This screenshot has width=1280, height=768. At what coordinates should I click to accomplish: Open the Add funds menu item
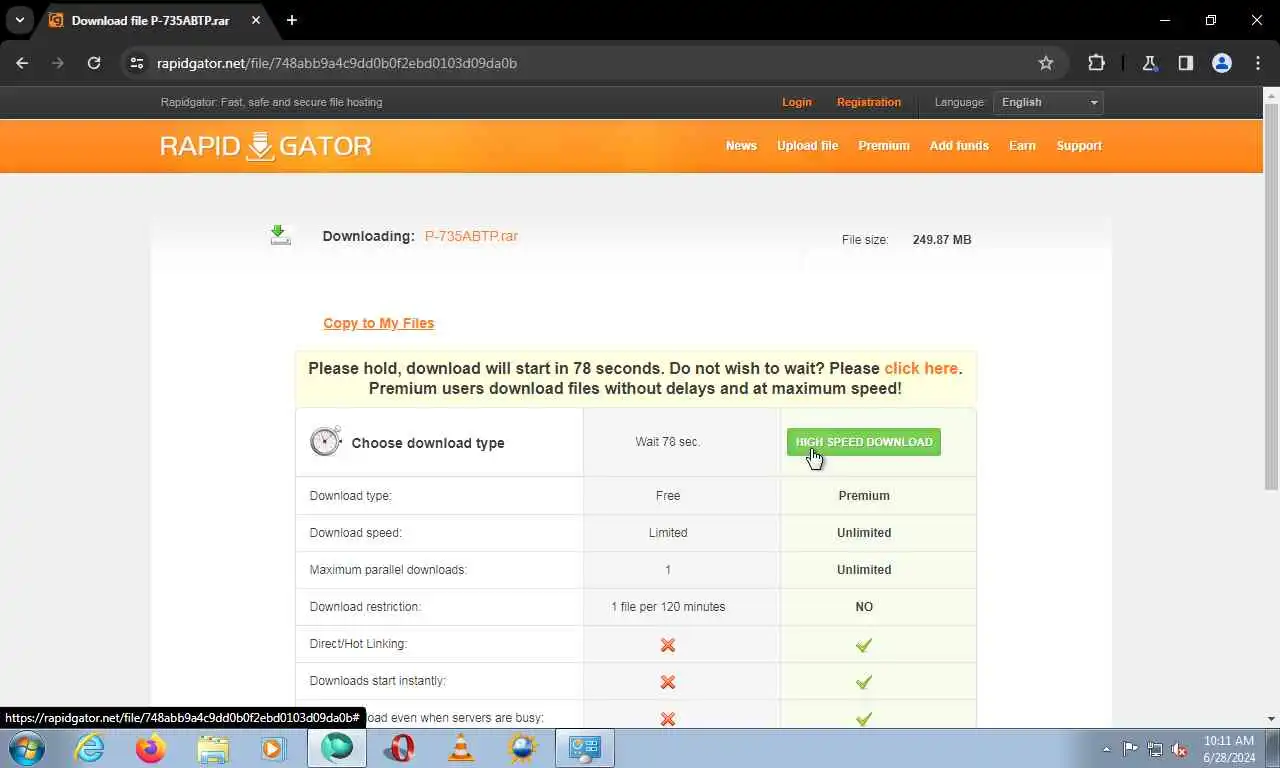tap(959, 146)
